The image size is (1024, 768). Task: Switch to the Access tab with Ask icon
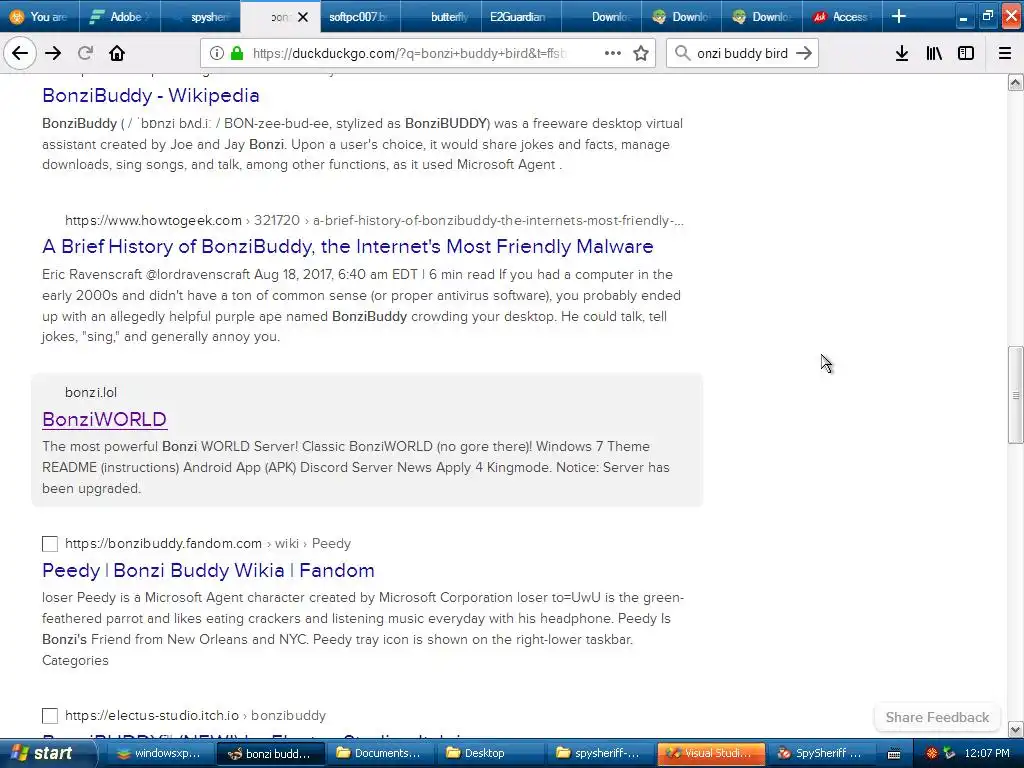tap(842, 17)
